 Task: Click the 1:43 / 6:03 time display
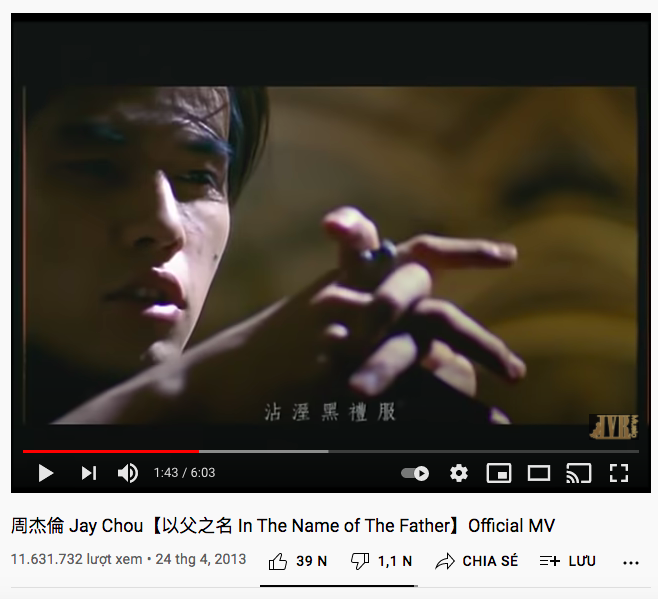pos(184,473)
